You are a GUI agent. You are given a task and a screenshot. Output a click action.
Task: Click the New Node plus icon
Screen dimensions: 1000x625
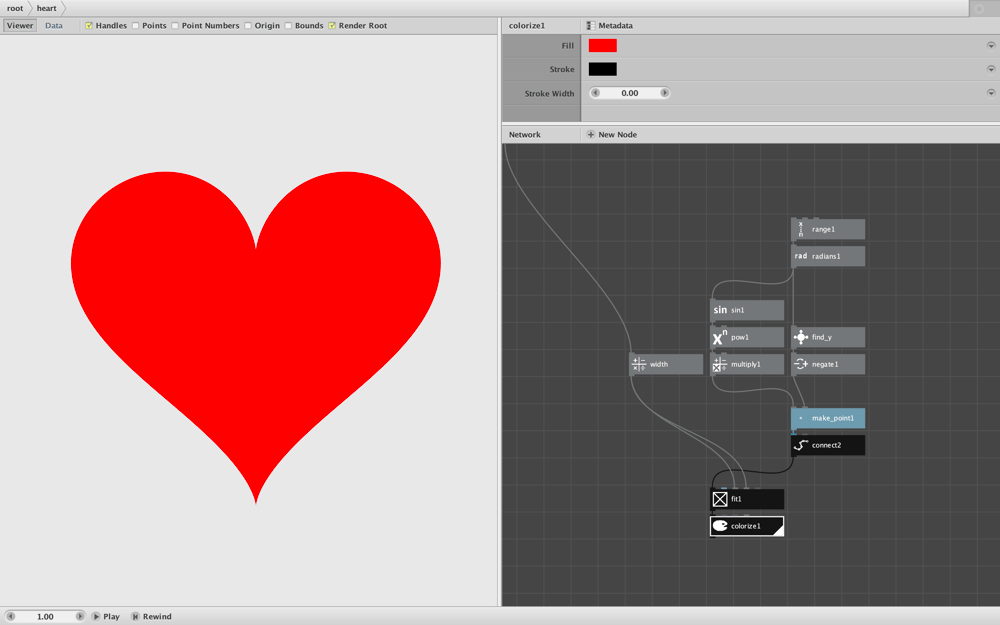click(591, 135)
